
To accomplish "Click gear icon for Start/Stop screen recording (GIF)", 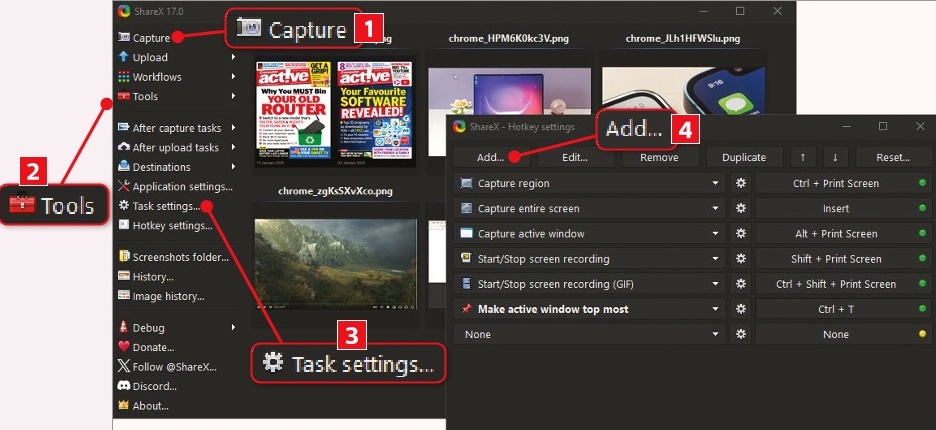I will tap(741, 284).
